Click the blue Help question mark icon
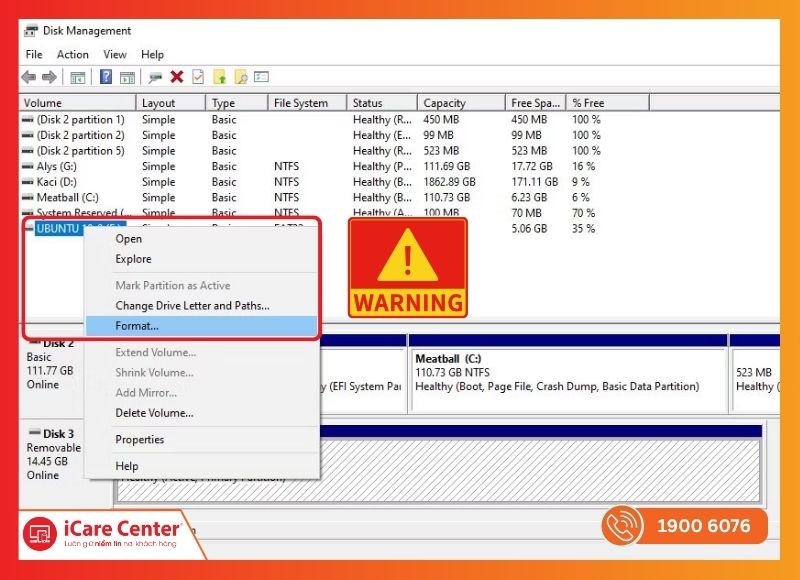 (106, 77)
